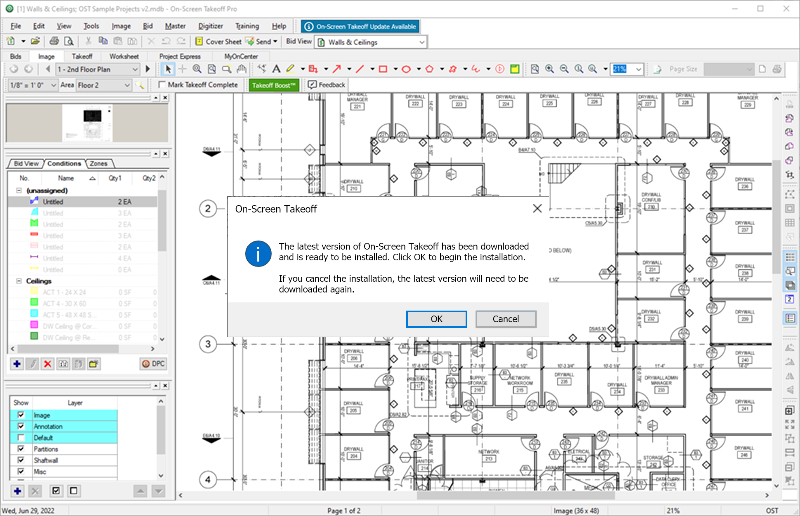Toggle Mark Takeoff Complete checkbox

pos(162,85)
